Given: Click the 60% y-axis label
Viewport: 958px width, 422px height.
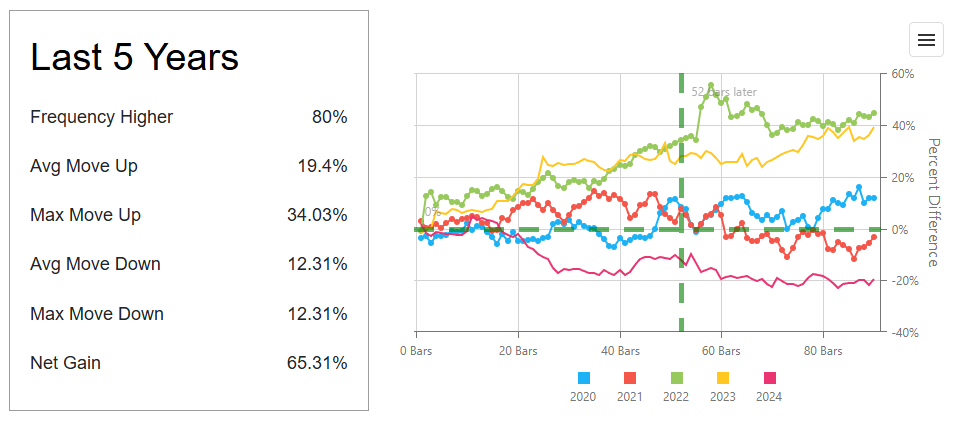Looking at the screenshot, I should click(x=903, y=74).
